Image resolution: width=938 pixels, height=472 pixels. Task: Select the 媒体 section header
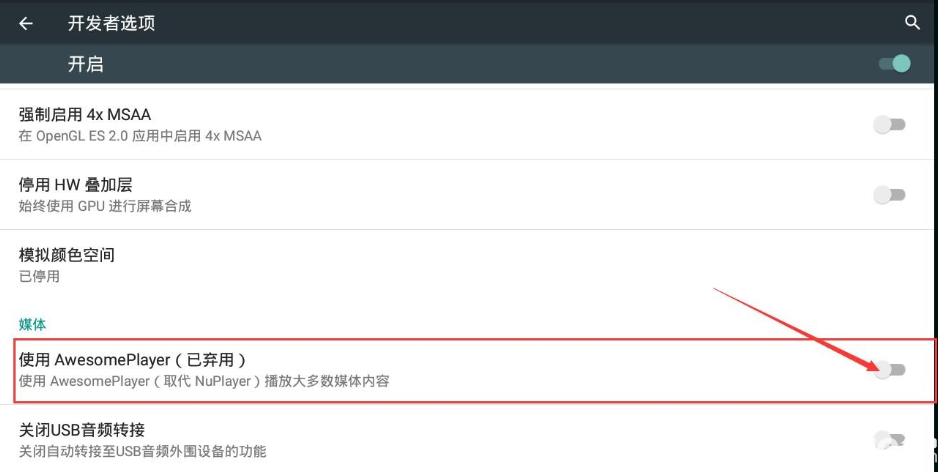pos(32,324)
